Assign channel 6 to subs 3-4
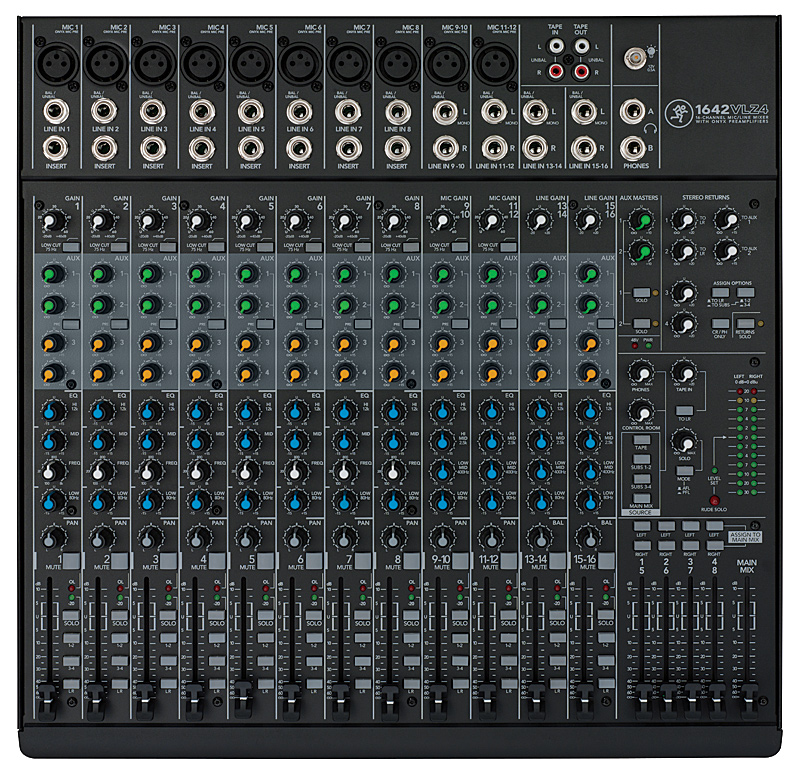 coord(314,661)
